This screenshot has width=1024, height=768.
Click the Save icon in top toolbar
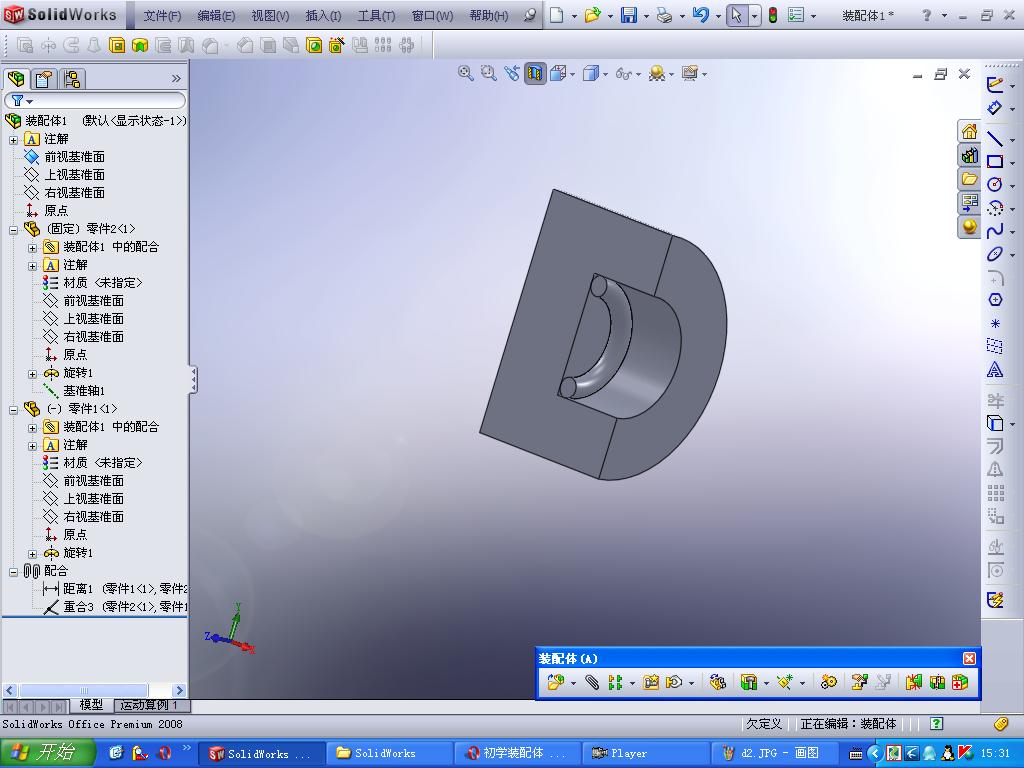click(628, 15)
